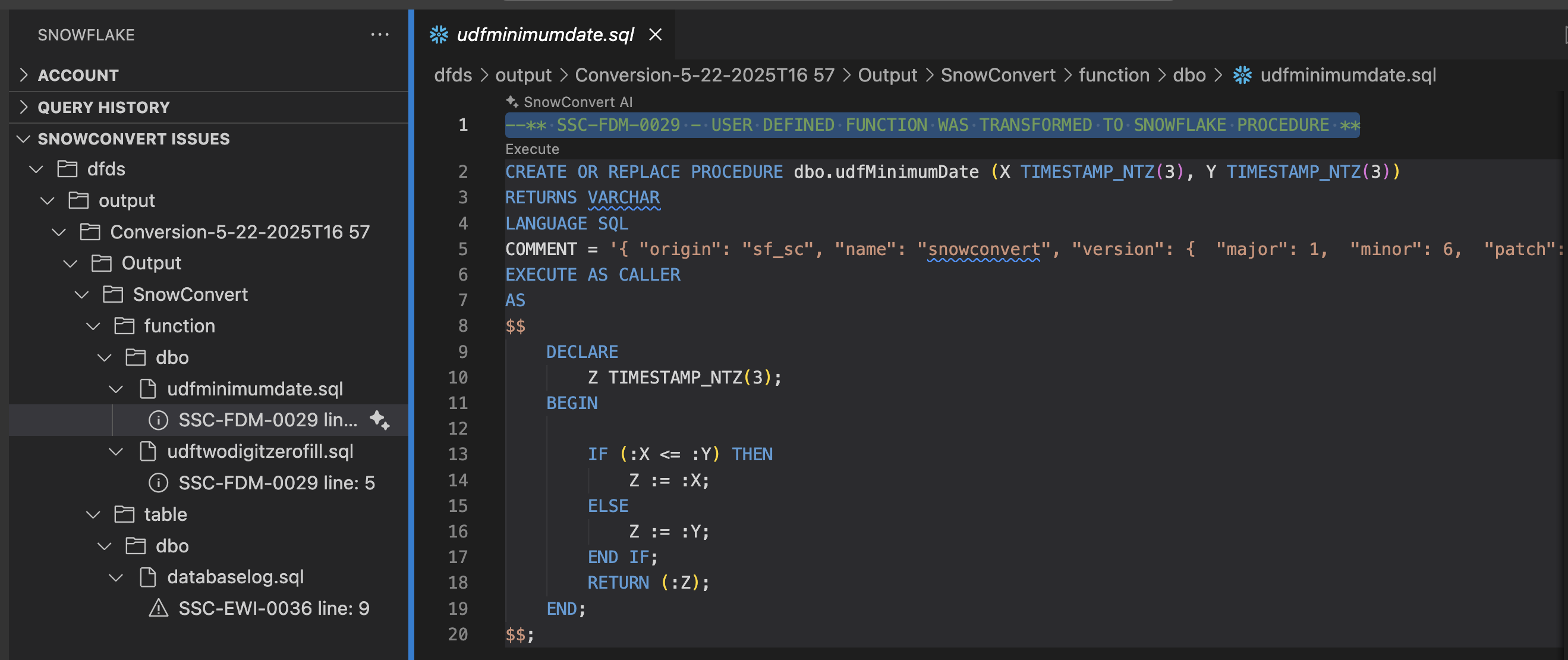This screenshot has height=660, width=1568.
Task: Click the warning icon on SSC-EWI-0036 line 9
Action: (x=158, y=608)
